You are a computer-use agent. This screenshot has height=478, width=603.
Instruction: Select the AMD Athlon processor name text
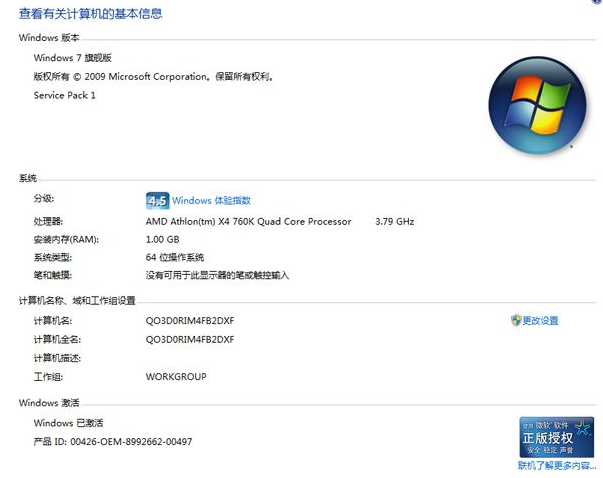[x=248, y=221]
